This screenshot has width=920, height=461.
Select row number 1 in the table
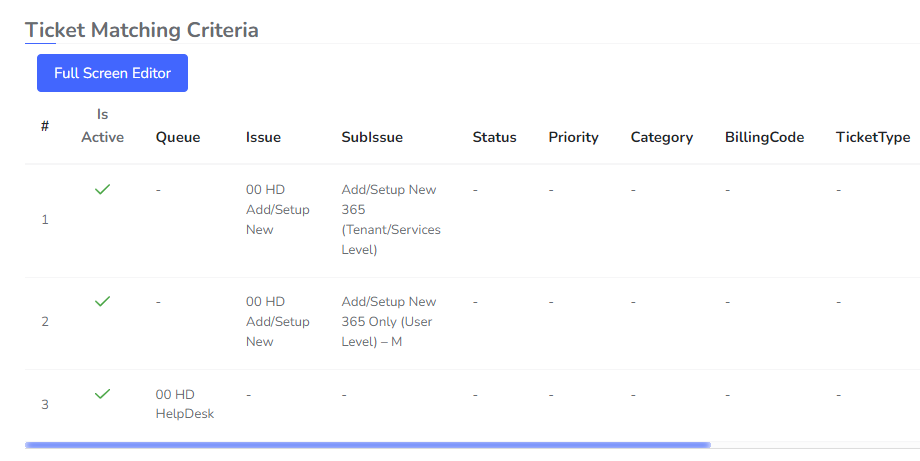[x=44, y=219]
